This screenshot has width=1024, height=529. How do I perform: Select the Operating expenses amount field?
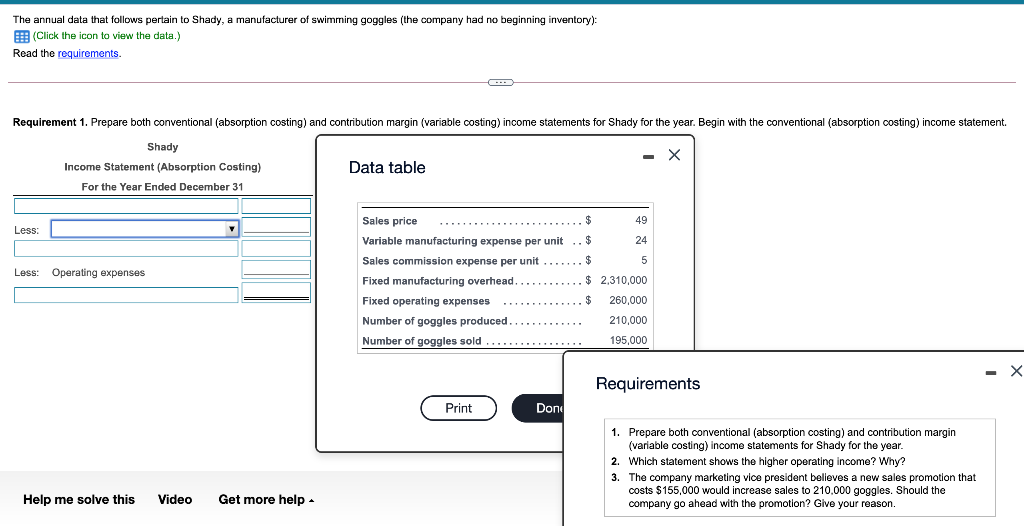click(276, 269)
